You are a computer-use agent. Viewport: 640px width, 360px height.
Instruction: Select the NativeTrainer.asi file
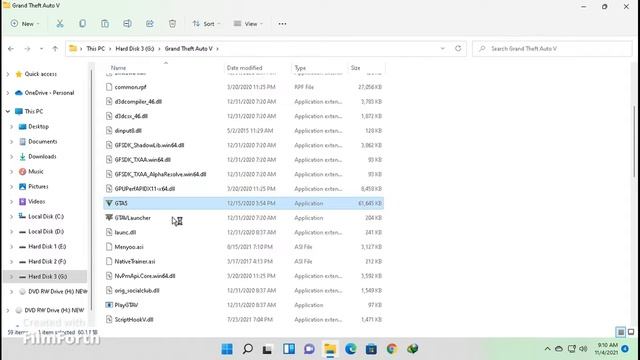coord(243,261)
